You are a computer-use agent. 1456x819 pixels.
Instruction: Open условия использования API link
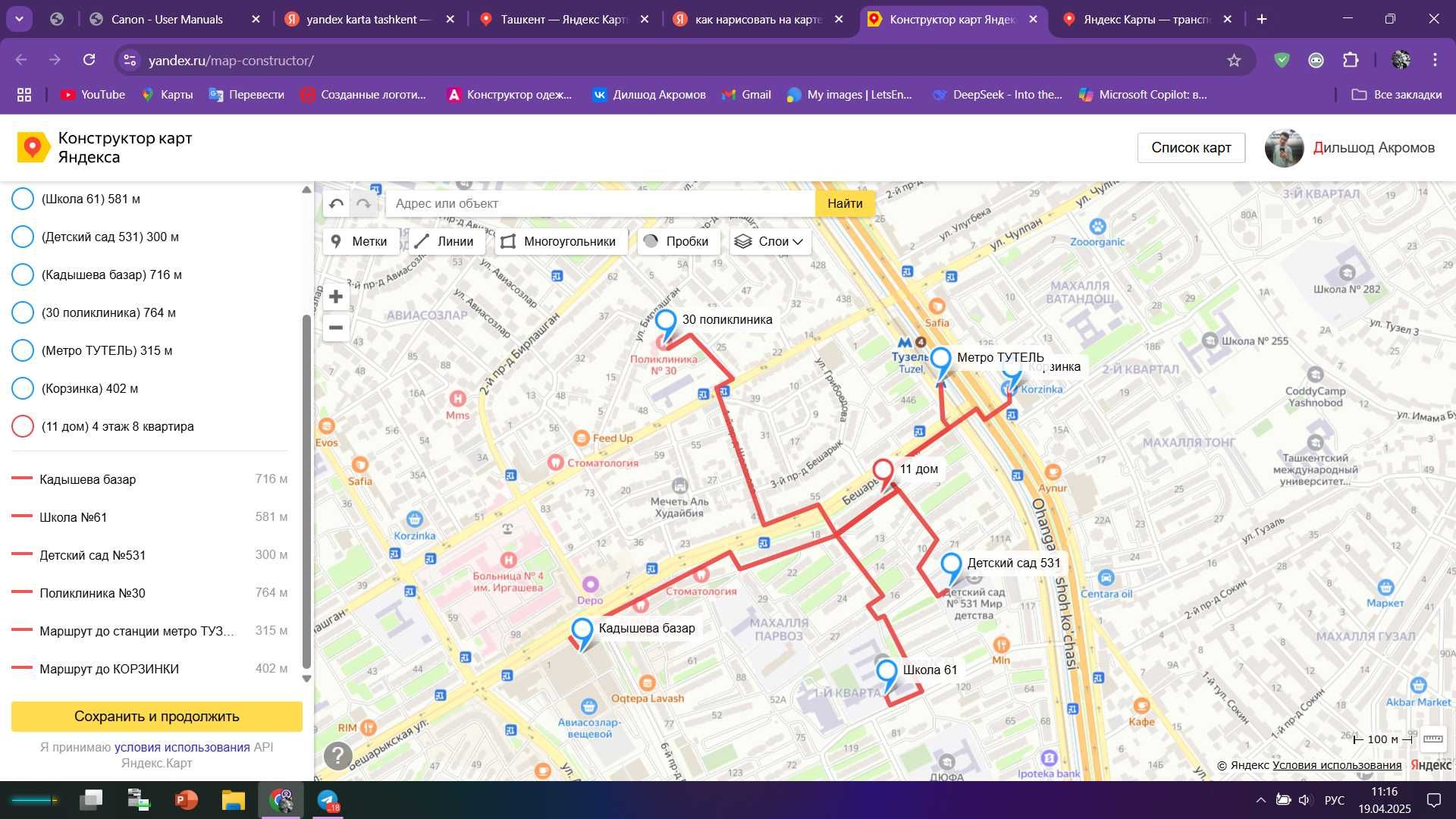click(x=182, y=747)
